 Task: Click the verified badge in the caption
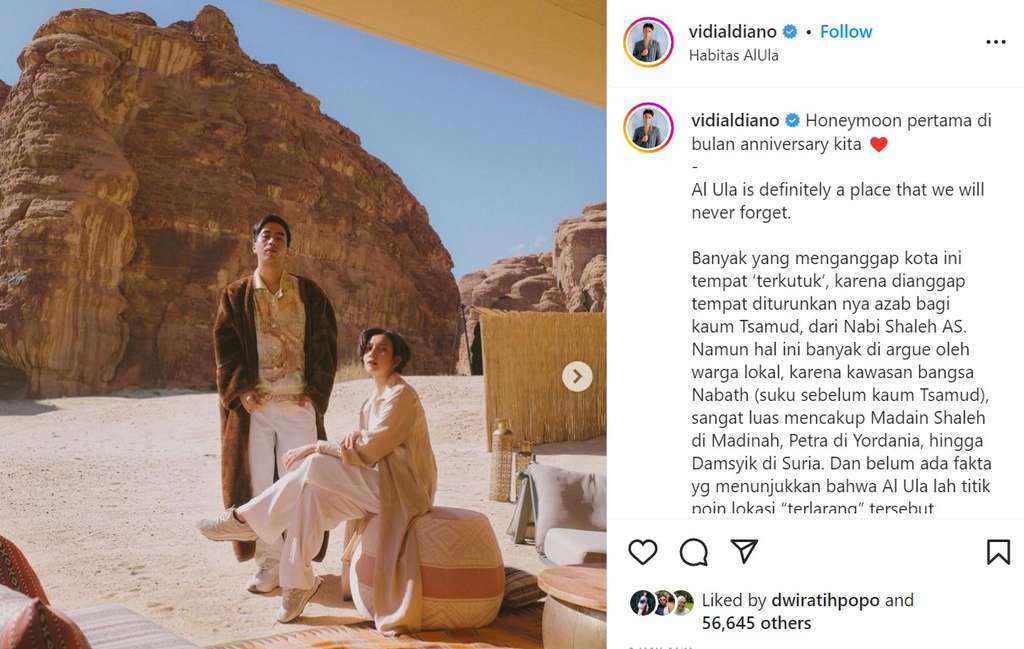(793, 120)
